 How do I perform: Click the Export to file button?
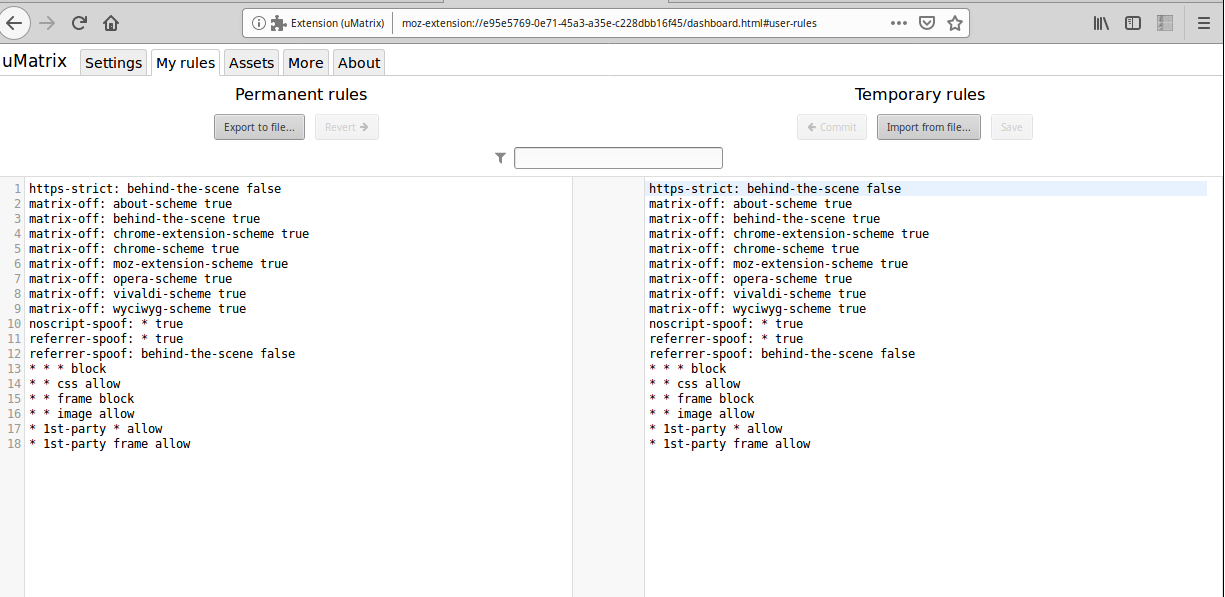tap(259, 127)
